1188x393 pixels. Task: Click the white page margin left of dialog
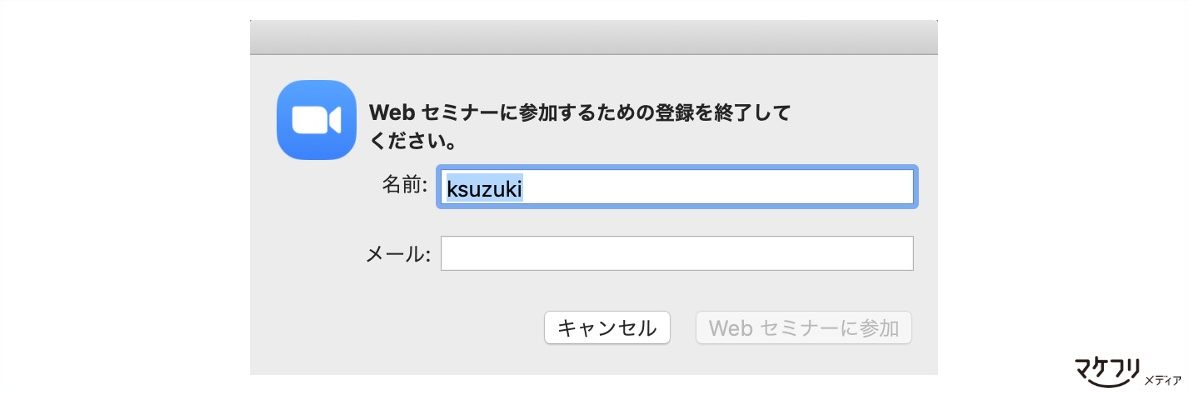(125, 197)
